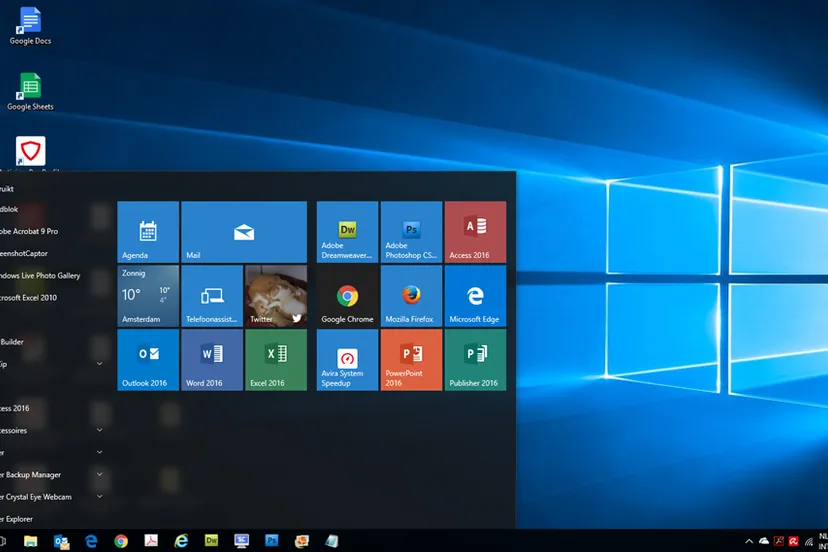Image resolution: width=828 pixels, height=552 pixels.
Task: Open the Excel 2016 tile
Action: [276, 360]
